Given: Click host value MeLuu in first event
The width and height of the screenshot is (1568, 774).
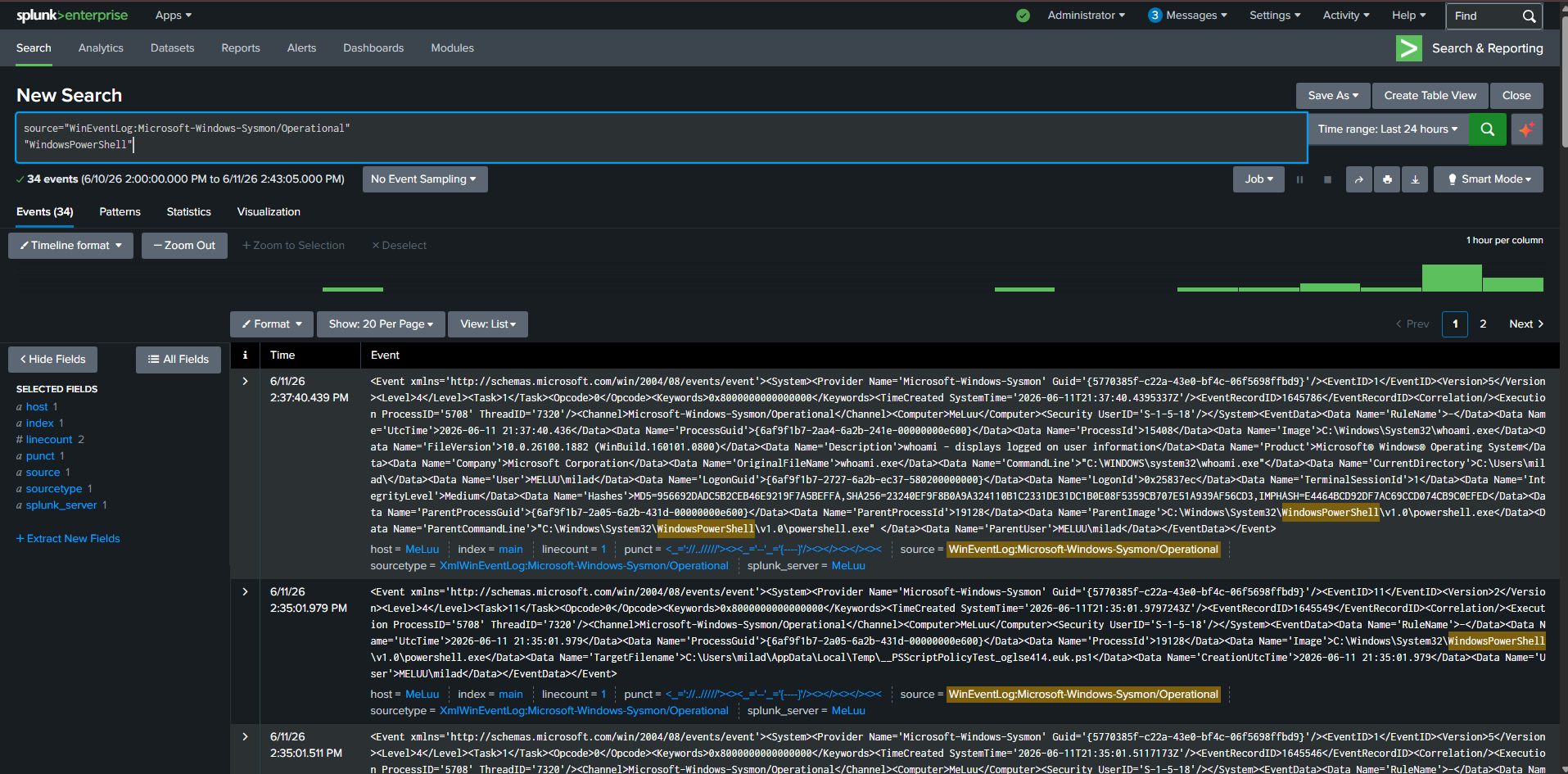Looking at the screenshot, I should point(423,550).
